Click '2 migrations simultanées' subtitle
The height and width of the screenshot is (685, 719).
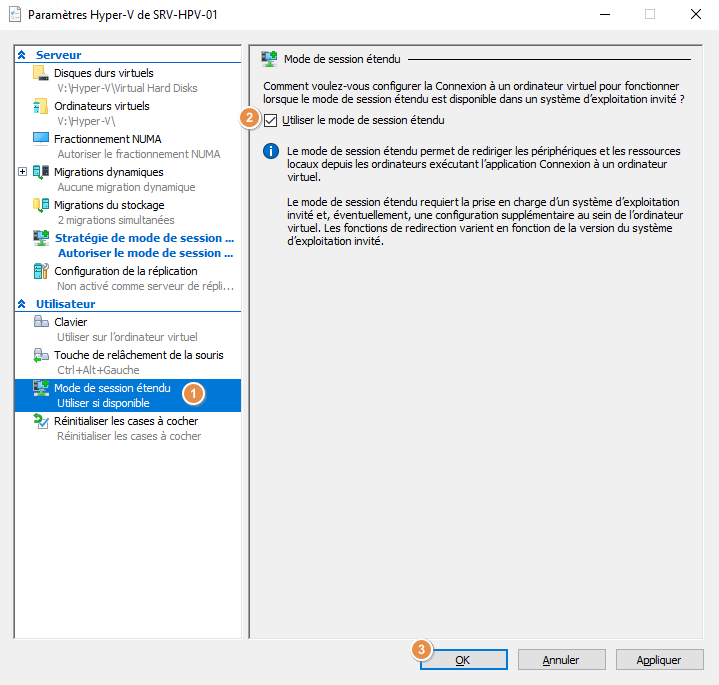(x=116, y=220)
